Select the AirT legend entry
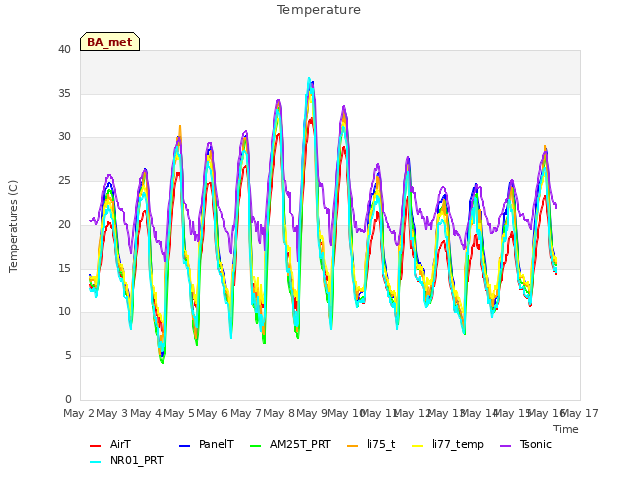 pyautogui.click(x=120, y=444)
